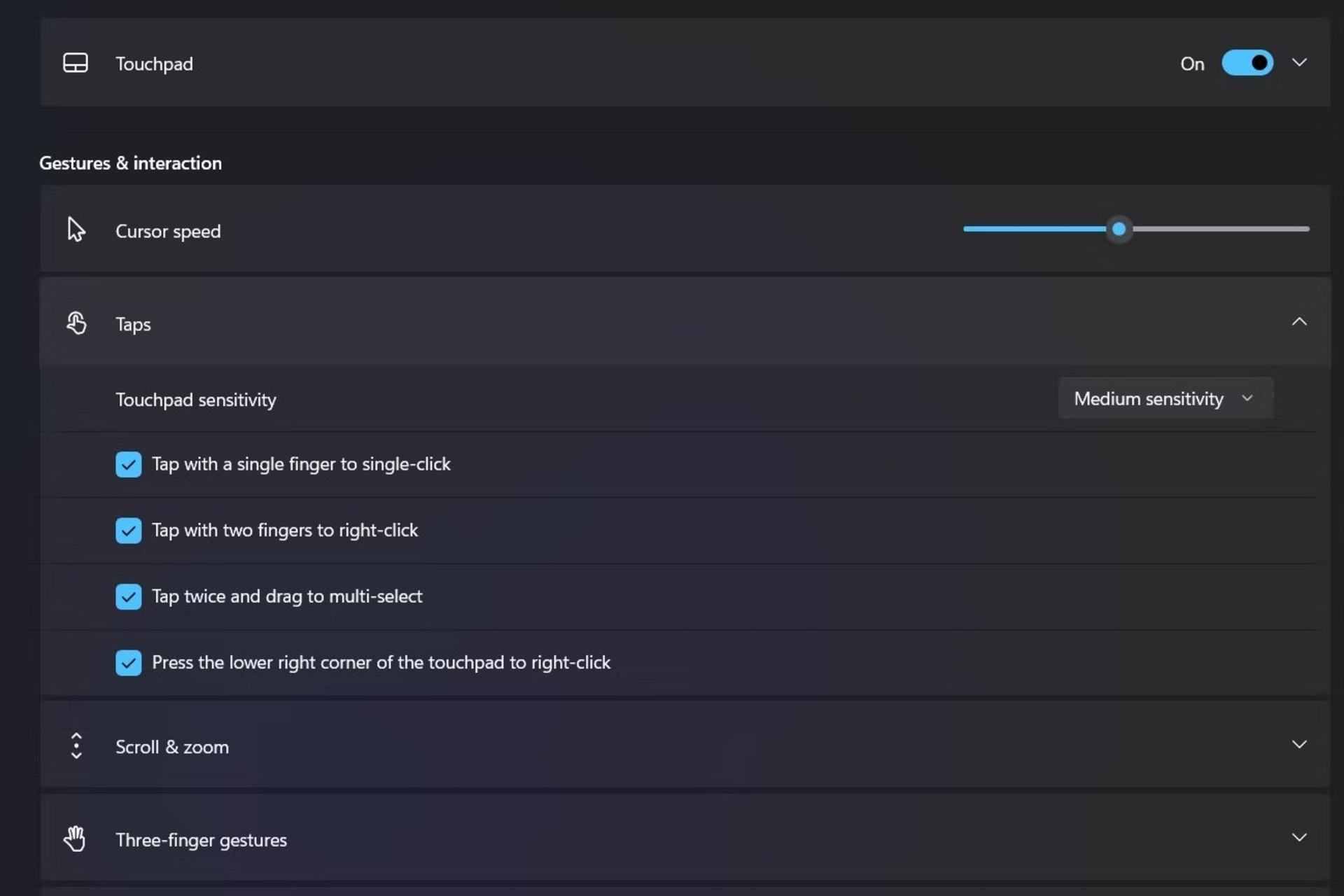Click the touchpad device icon
The image size is (1344, 896).
pyautogui.click(x=76, y=63)
